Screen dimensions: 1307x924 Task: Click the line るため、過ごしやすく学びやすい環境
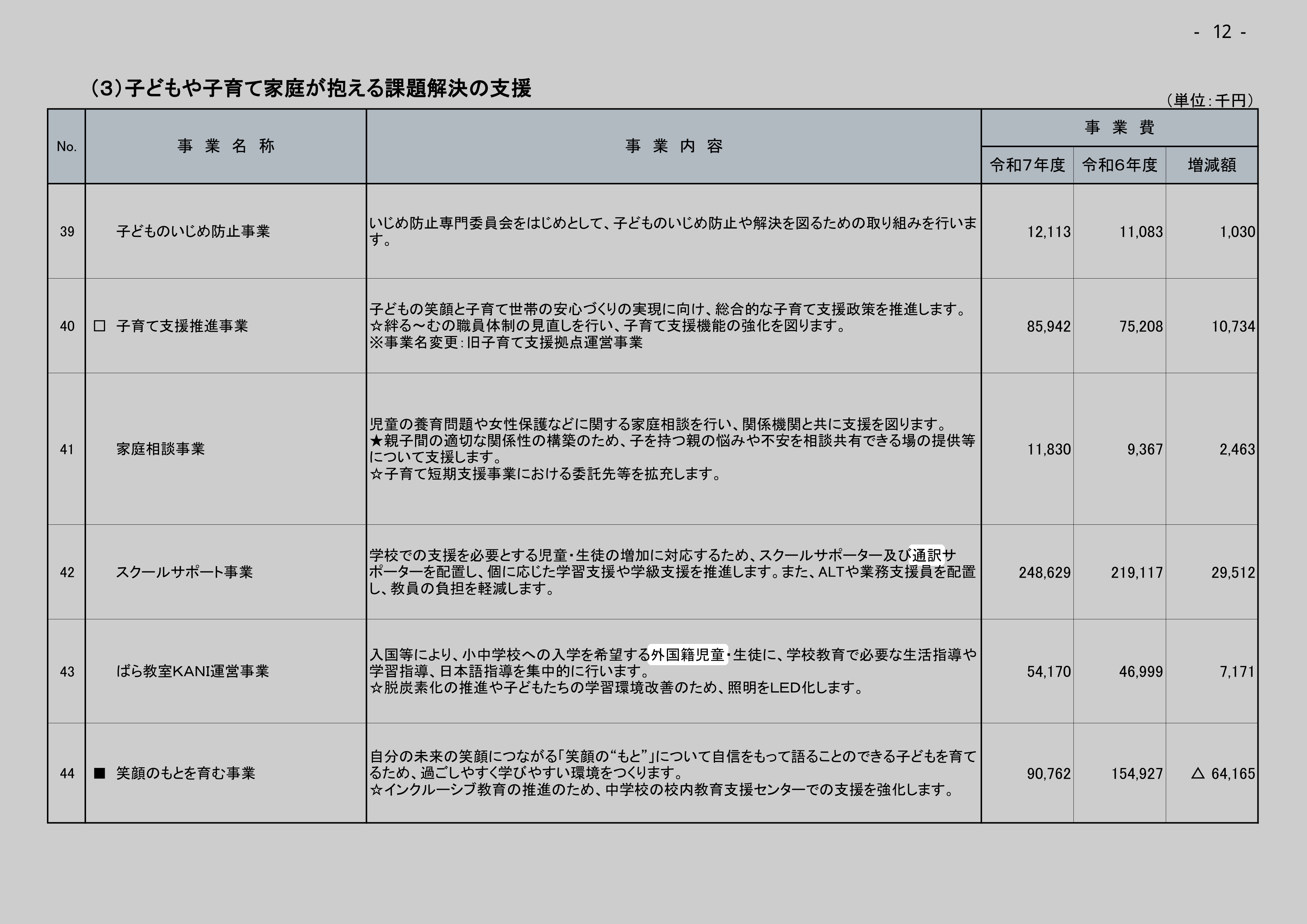point(526,773)
